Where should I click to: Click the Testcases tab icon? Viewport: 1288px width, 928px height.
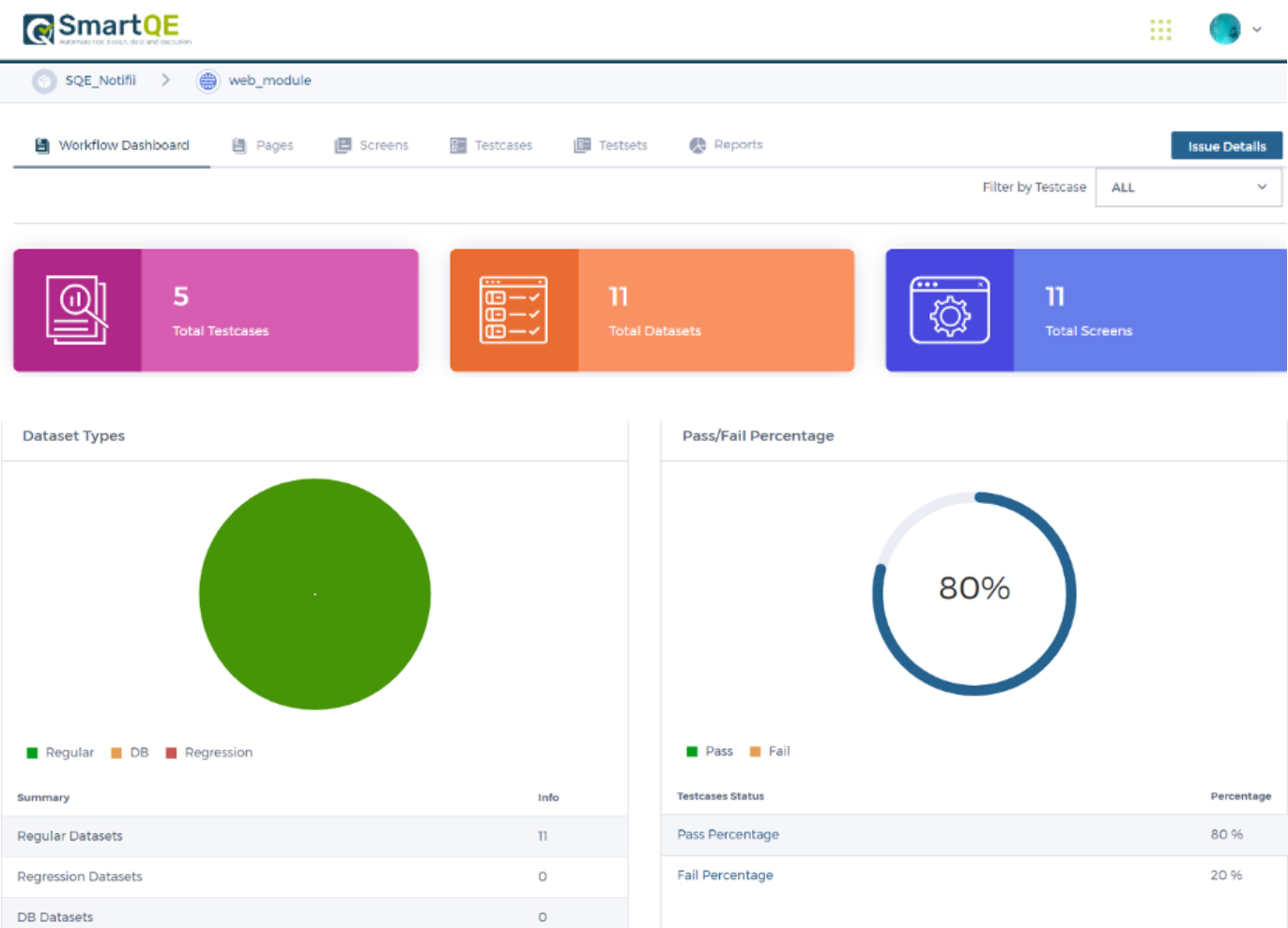[x=458, y=145]
